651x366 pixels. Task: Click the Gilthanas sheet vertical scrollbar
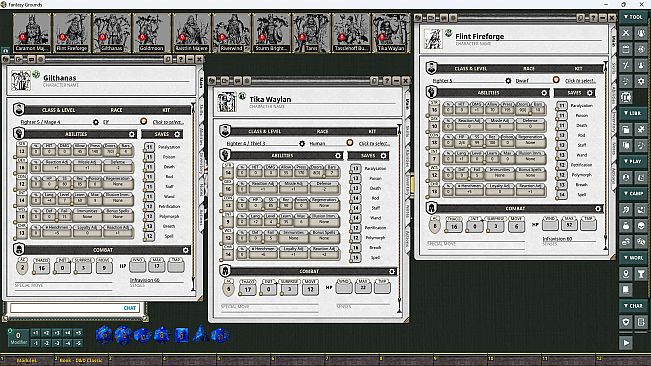[193, 197]
